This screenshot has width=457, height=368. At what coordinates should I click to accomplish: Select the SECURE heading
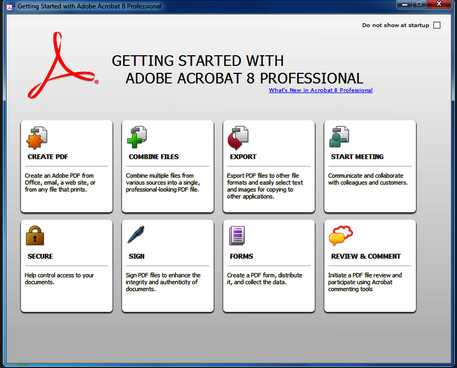(x=40, y=256)
